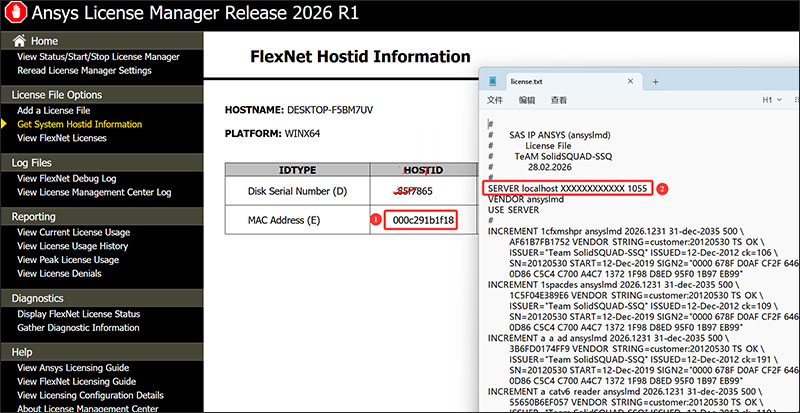The image size is (800, 413).
Task: Open View License Usage History
Action: pos(72,246)
